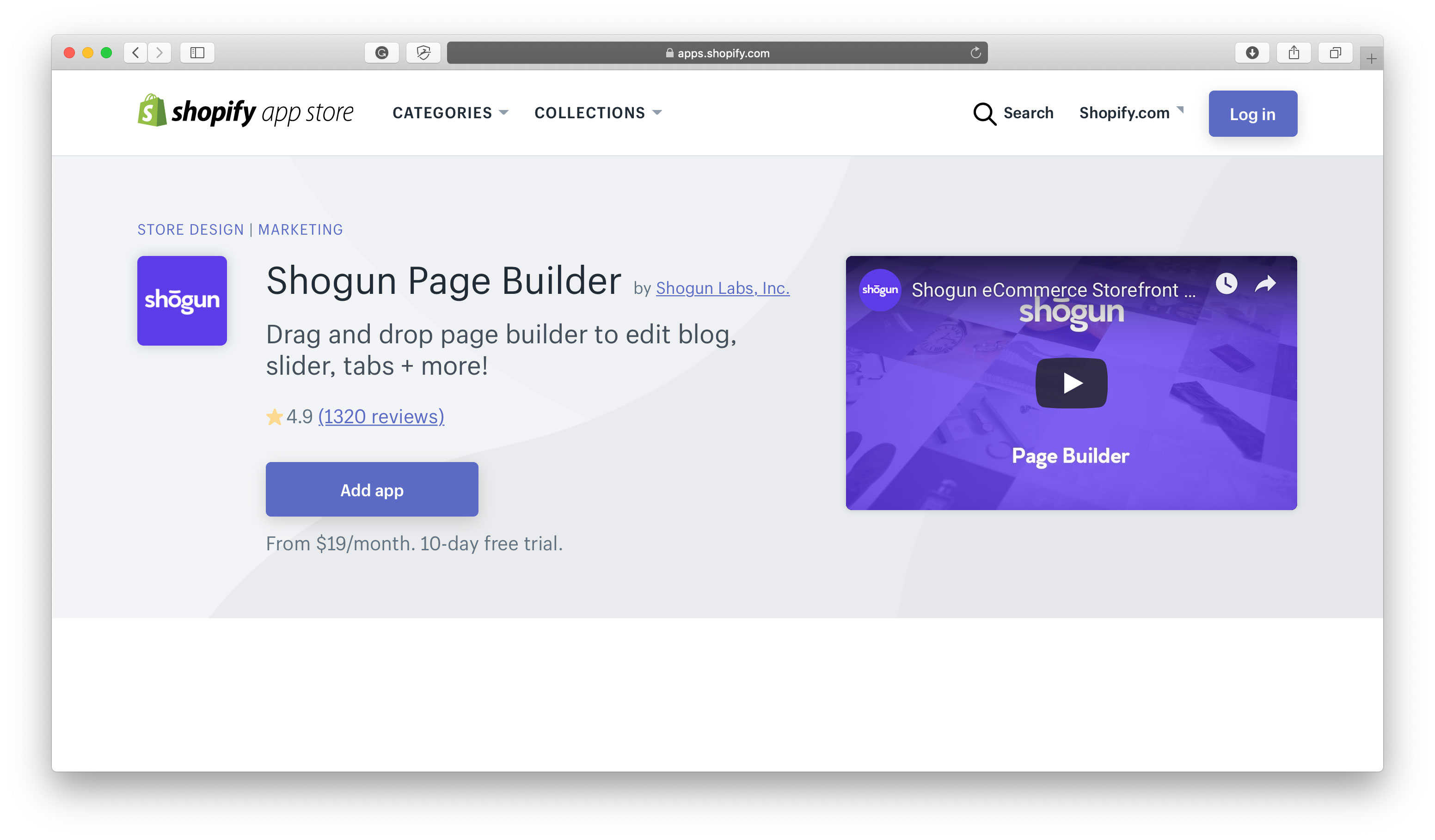Open the 1320 reviews link

click(x=381, y=417)
